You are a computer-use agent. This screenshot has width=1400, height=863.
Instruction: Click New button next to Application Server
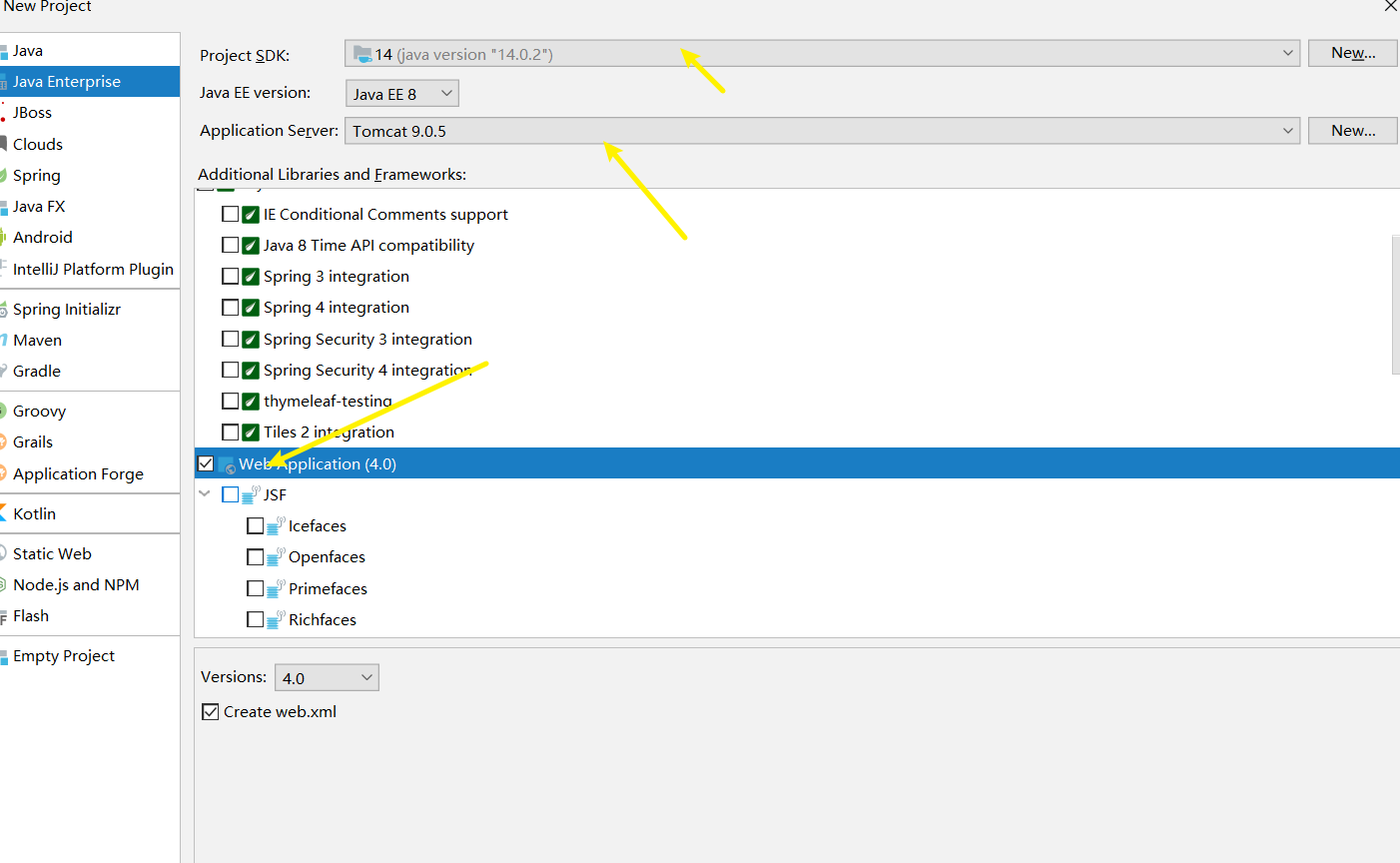1353,131
